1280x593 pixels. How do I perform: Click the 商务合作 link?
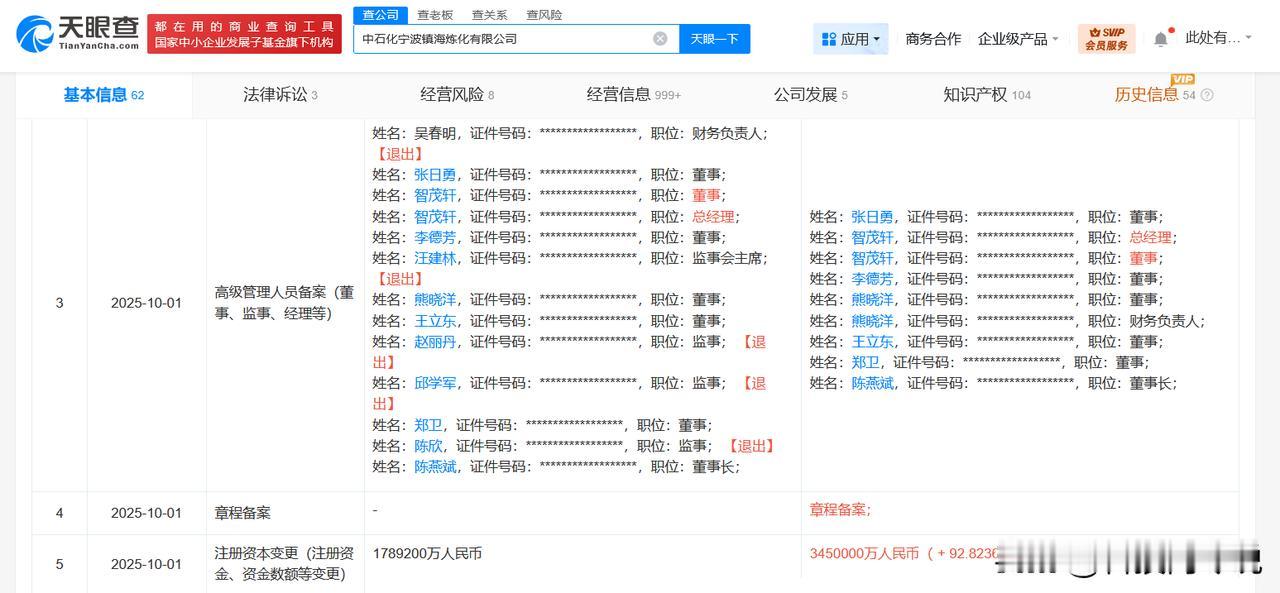(933, 39)
